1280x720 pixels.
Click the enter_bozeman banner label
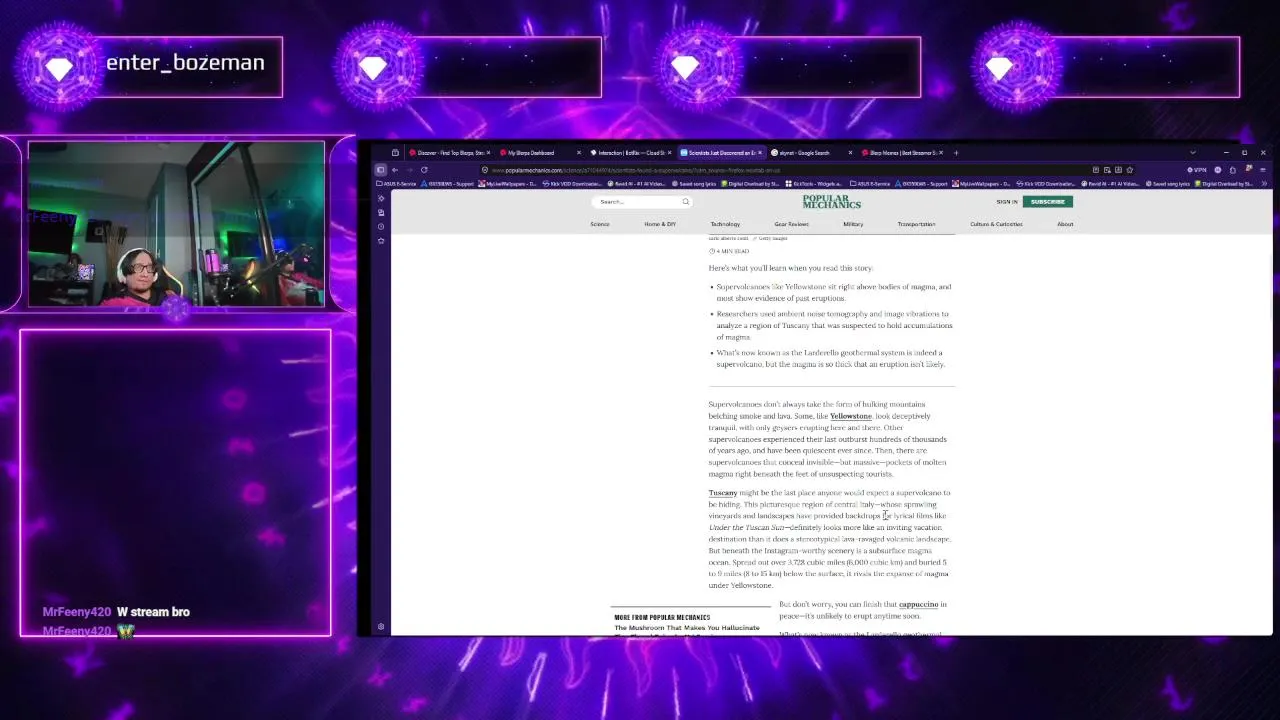tap(185, 63)
